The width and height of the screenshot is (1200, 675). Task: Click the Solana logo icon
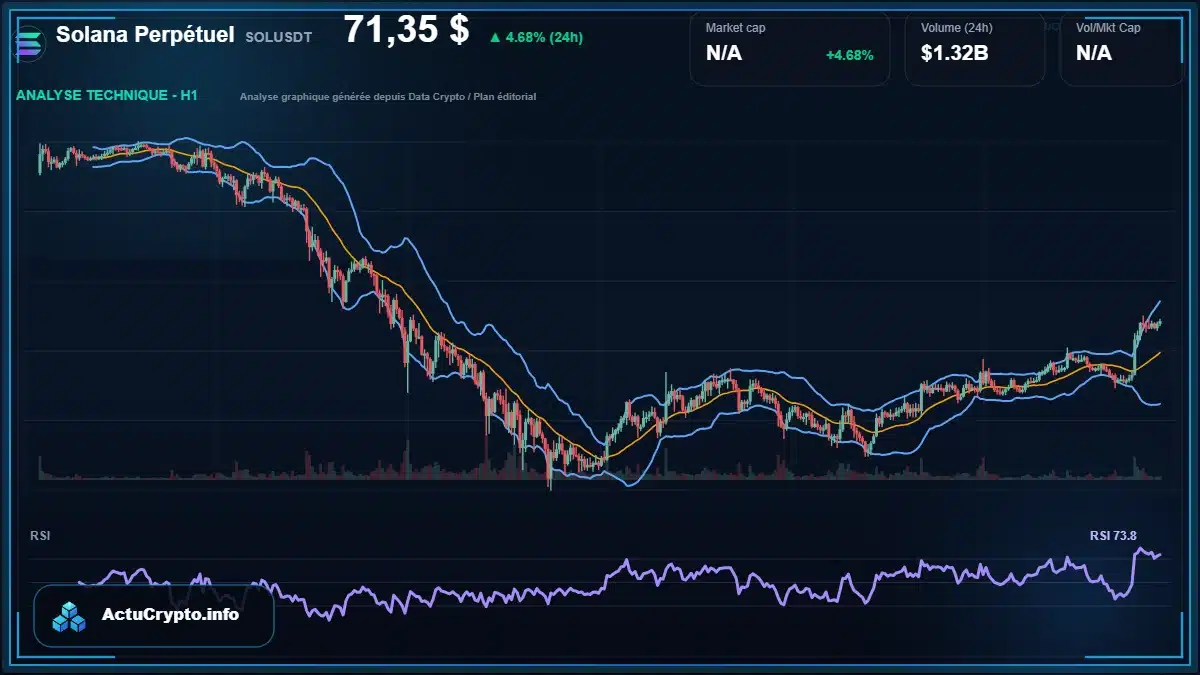(29, 42)
